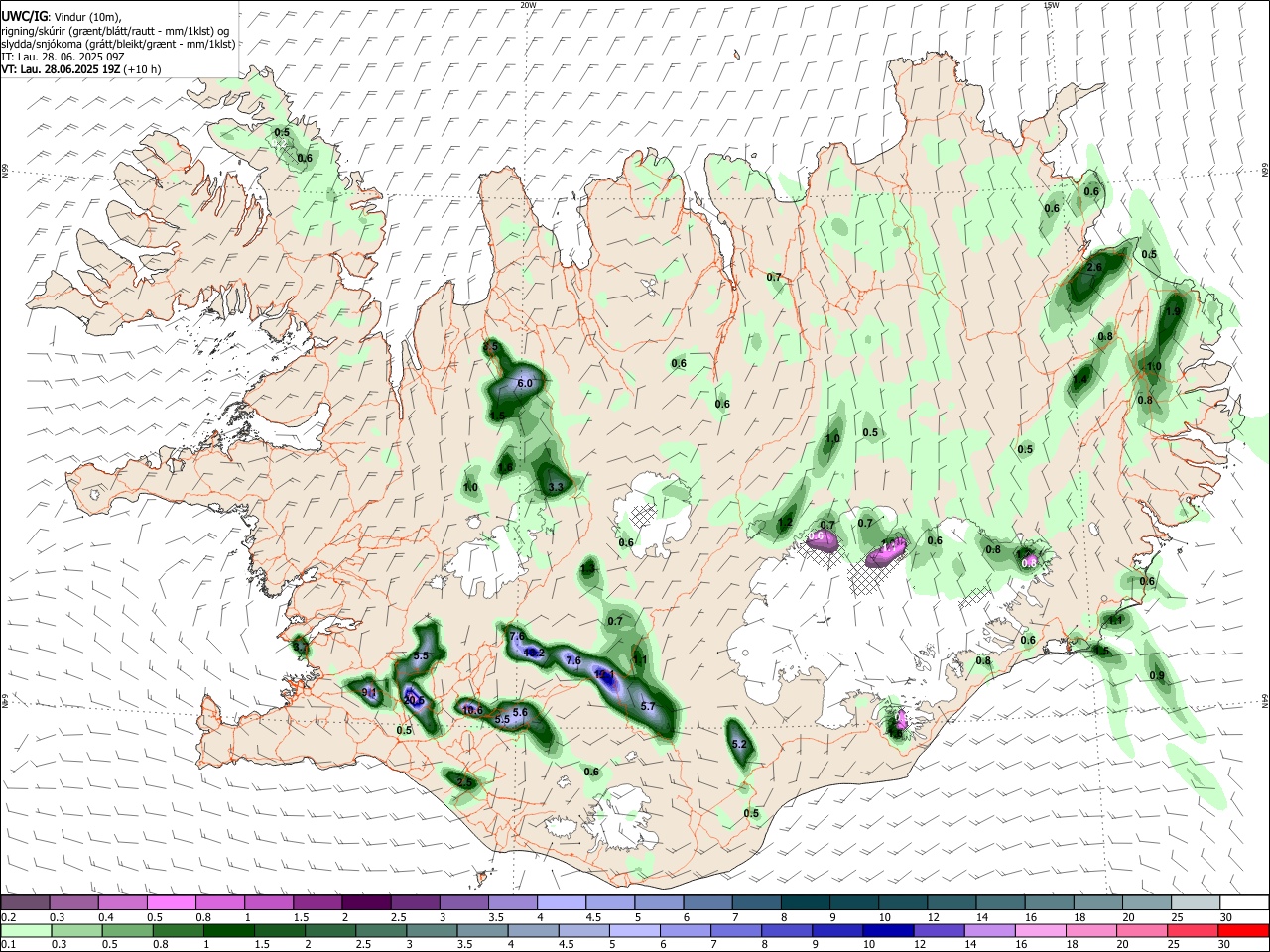
Task: Pick the dark blue 10 rain swatch
Action: [886, 930]
